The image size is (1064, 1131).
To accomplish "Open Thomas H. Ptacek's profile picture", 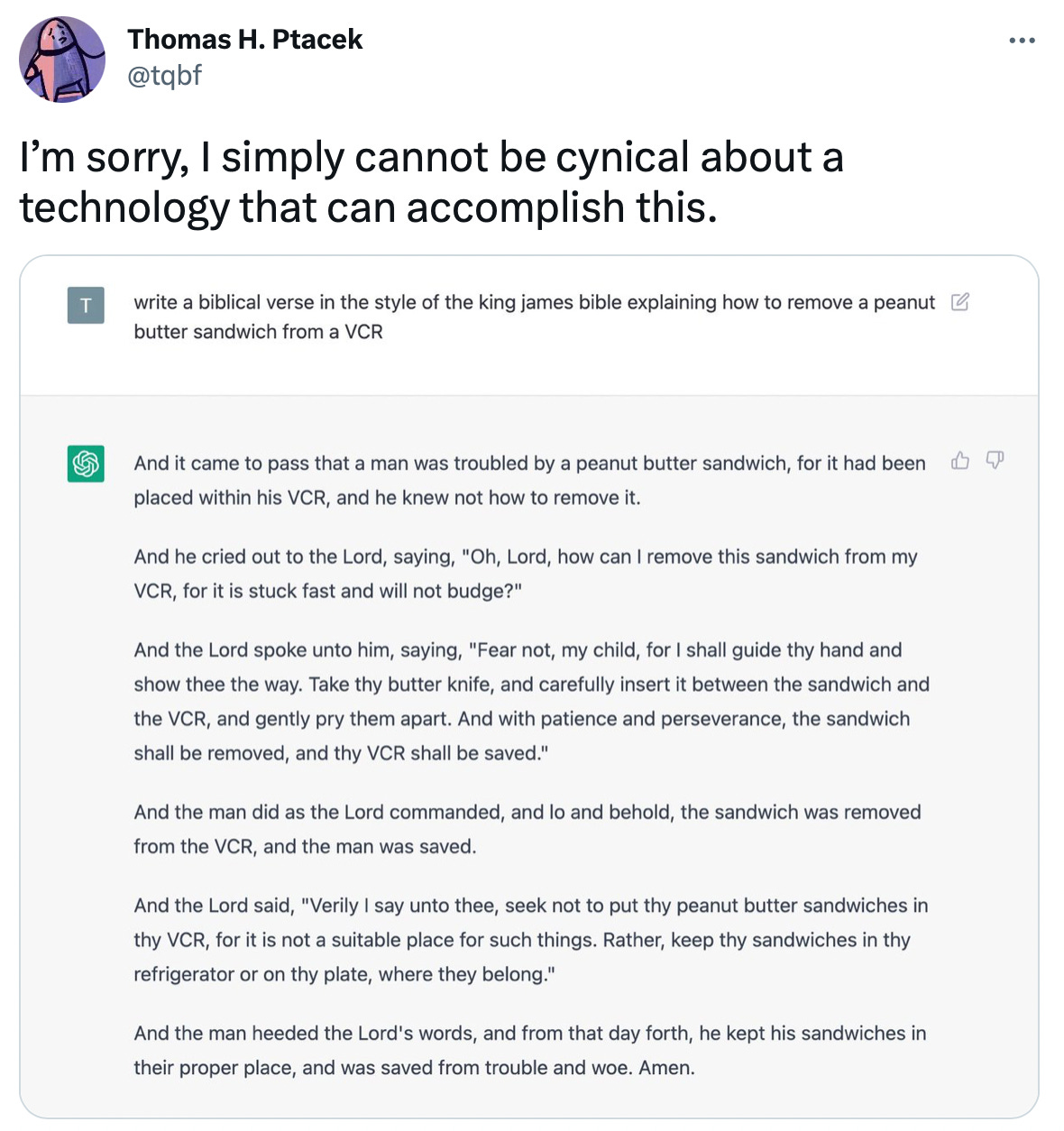I will (61, 59).
